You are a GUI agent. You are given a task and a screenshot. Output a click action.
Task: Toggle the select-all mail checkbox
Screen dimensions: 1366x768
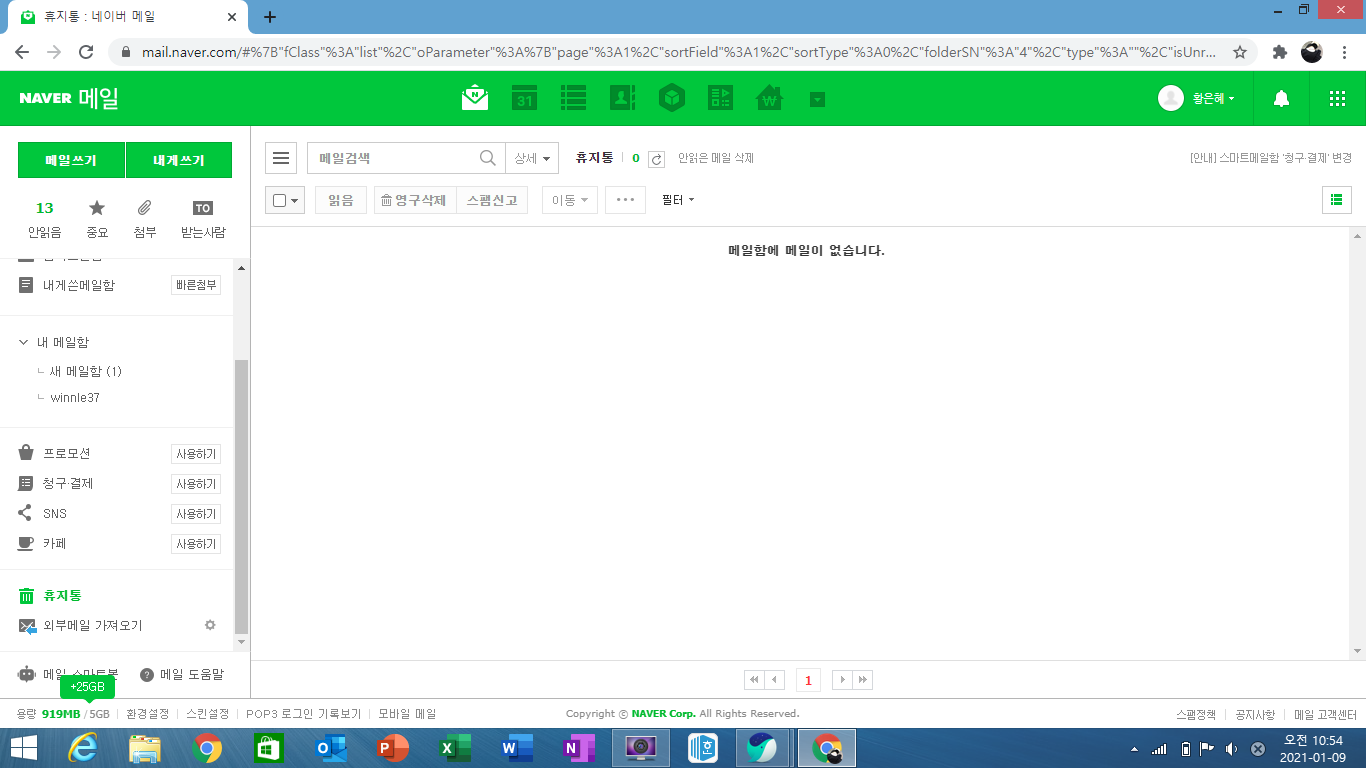click(x=279, y=200)
